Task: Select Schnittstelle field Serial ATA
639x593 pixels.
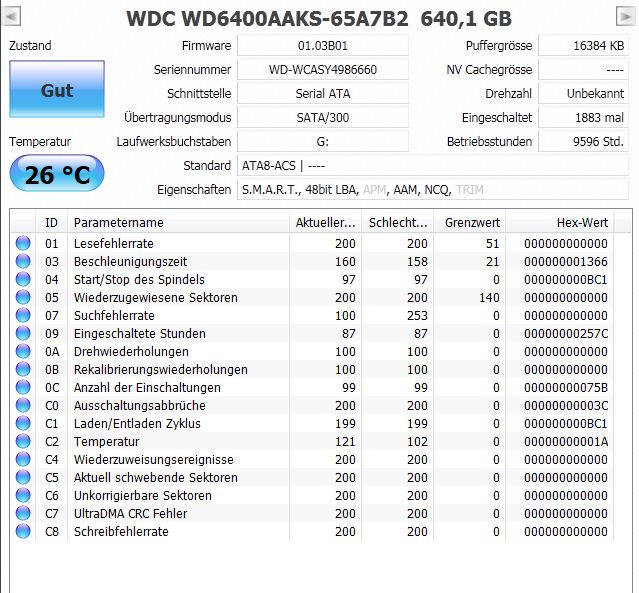Action: pyautogui.click(x=323, y=93)
